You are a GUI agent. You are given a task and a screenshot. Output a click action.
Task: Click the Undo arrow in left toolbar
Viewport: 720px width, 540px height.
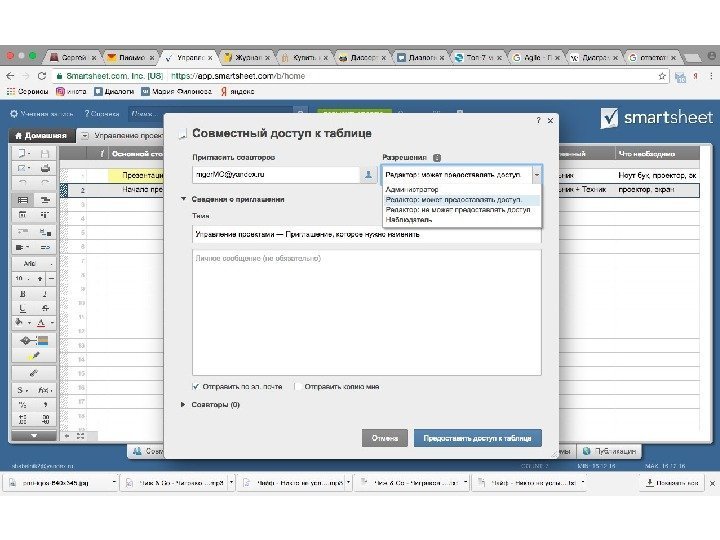click(22, 183)
